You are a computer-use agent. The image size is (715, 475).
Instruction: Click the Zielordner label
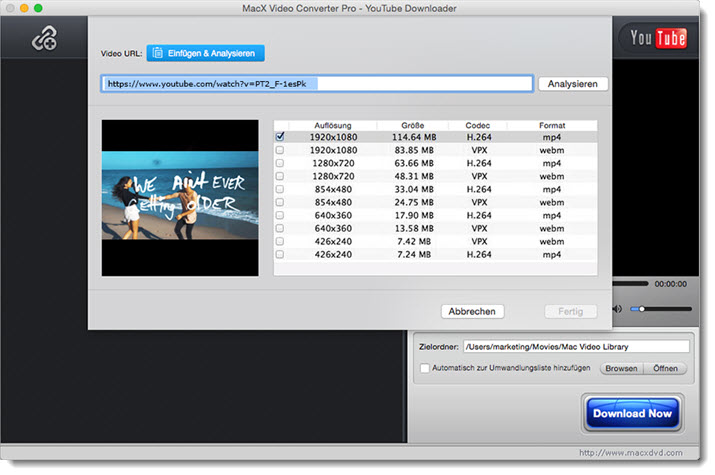click(439, 347)
